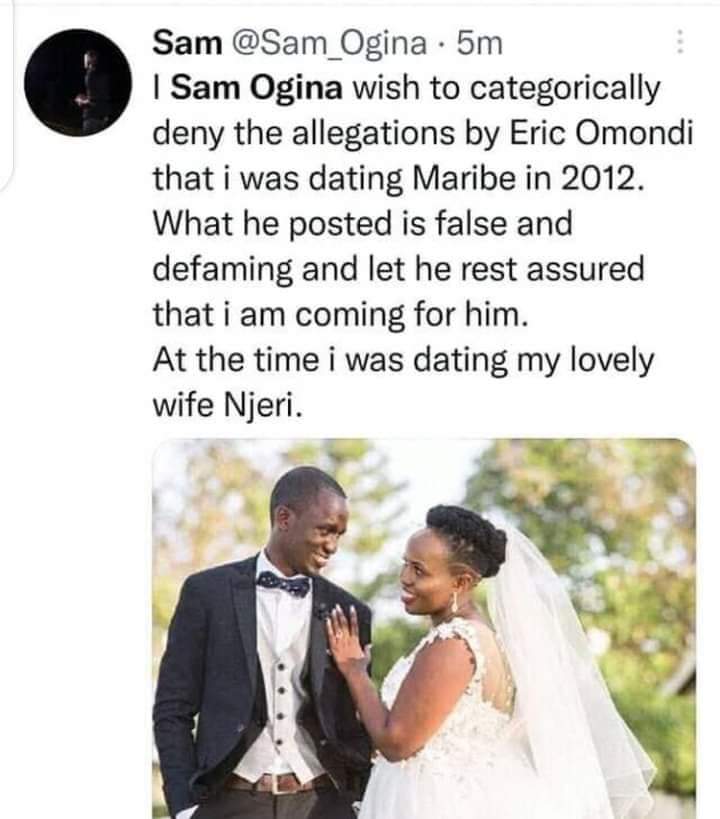Click the name Njeri at tweet end
This screenshot has height=819, width=720.
[263, 405]
